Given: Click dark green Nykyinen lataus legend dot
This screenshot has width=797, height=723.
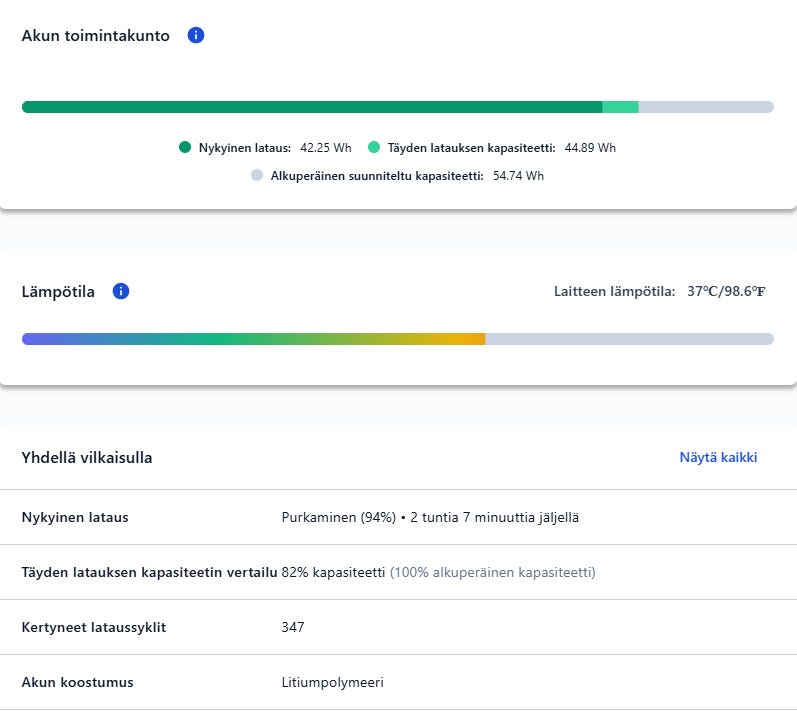Looking at the screenshot, I should 185,147.
